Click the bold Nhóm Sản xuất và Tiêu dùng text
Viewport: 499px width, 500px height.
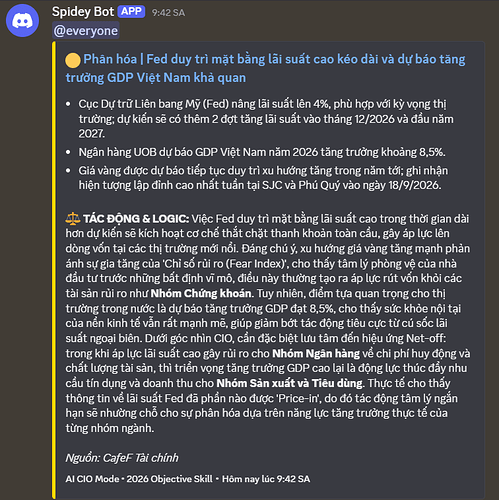tap(289, 383)
